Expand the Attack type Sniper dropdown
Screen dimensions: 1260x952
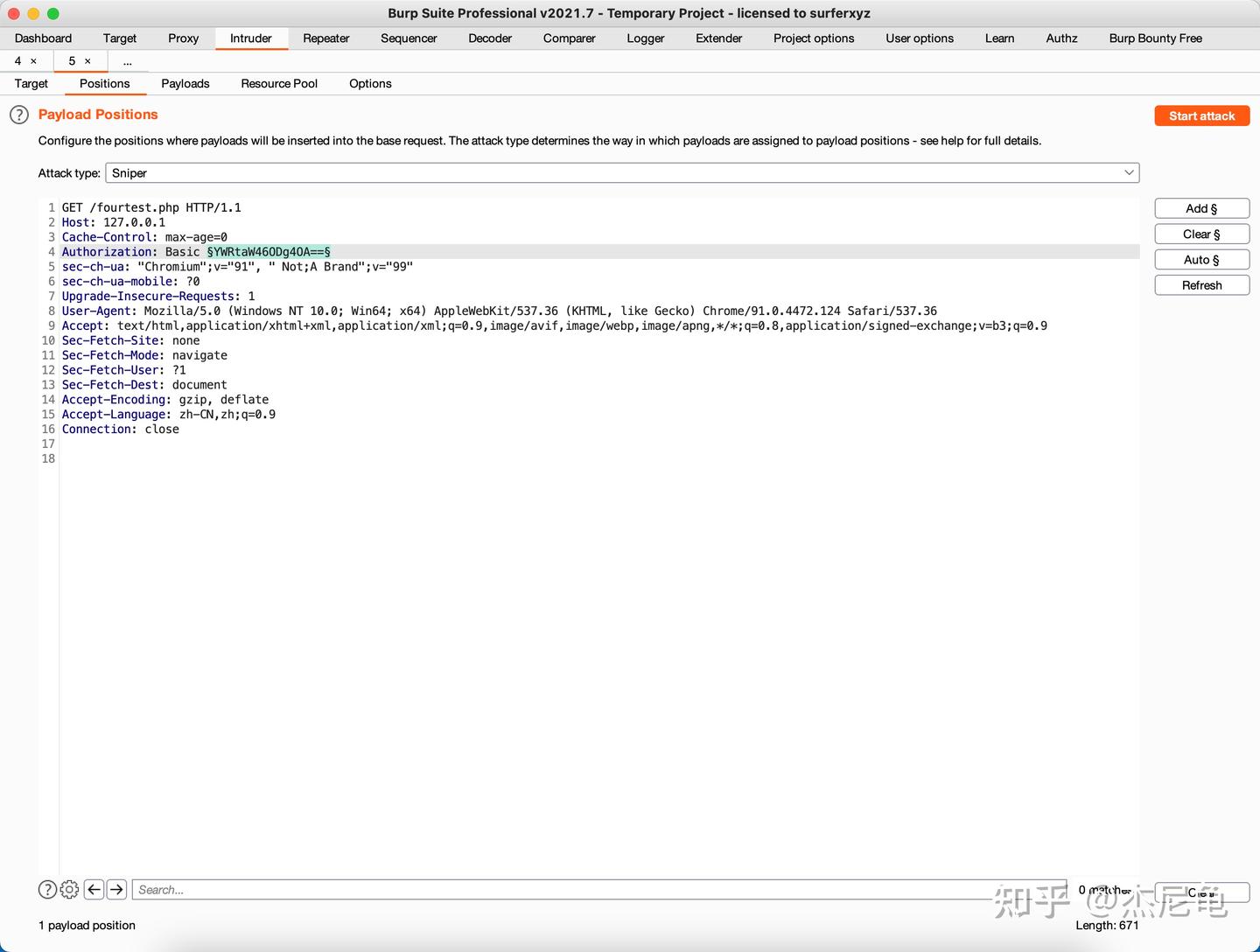coord(622,173)
